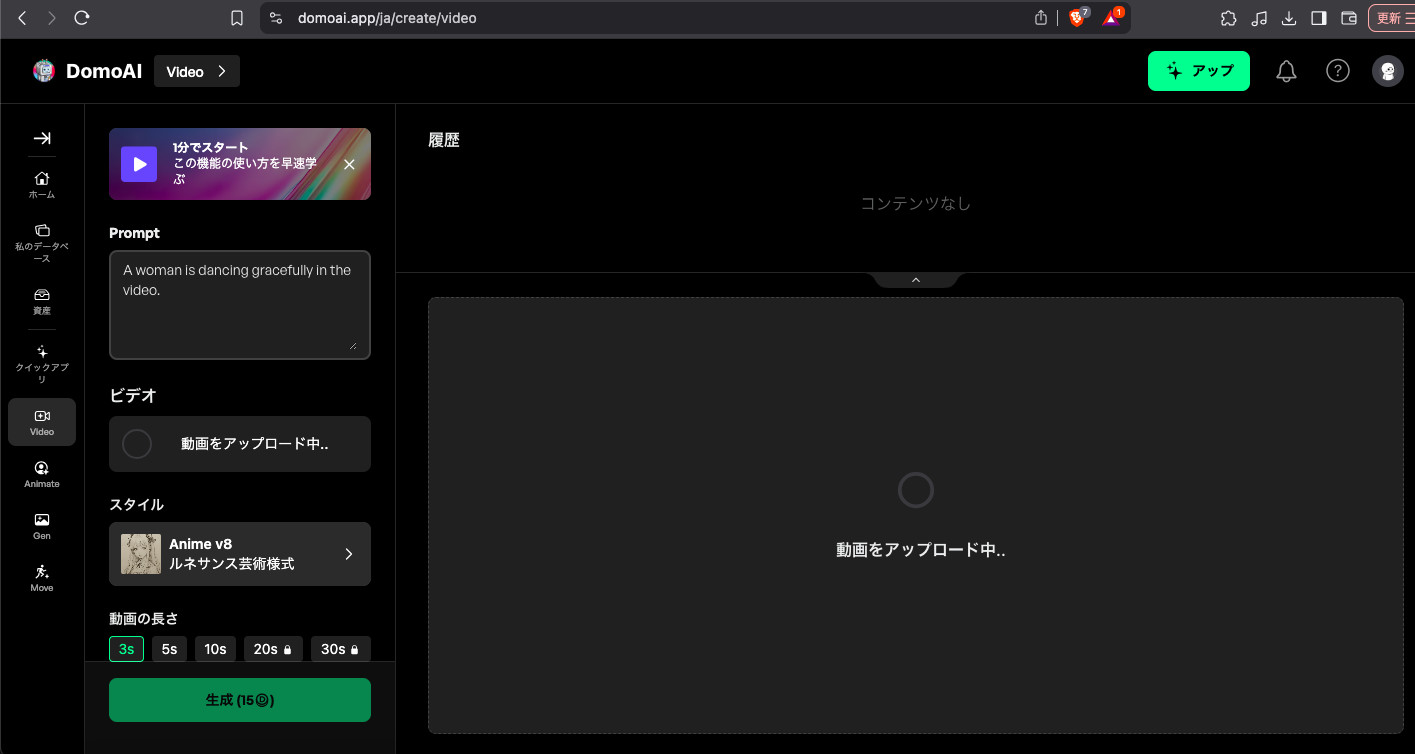Select 5s video length
Screen dimensions: 1415x754
click(x=169, y=649)
